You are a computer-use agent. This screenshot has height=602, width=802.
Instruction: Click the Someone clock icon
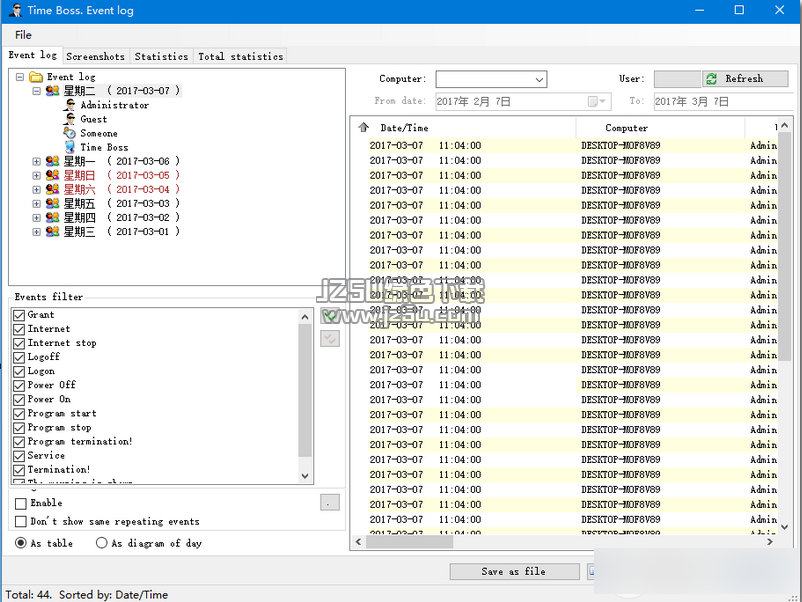(70, 133)
